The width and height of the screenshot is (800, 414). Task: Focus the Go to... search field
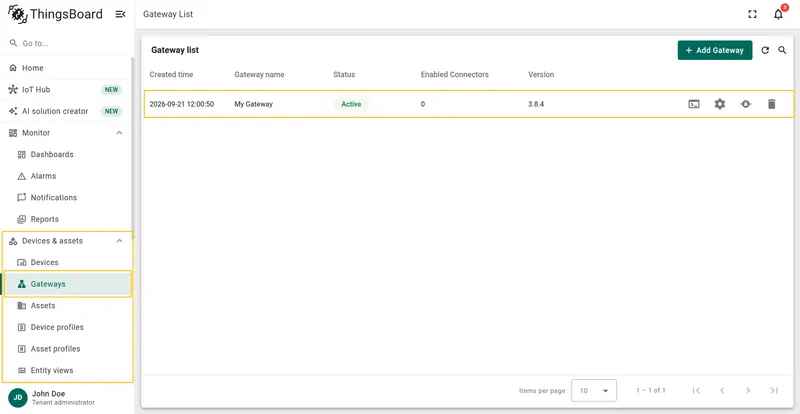pyautogui.click(x=67, y=43)
